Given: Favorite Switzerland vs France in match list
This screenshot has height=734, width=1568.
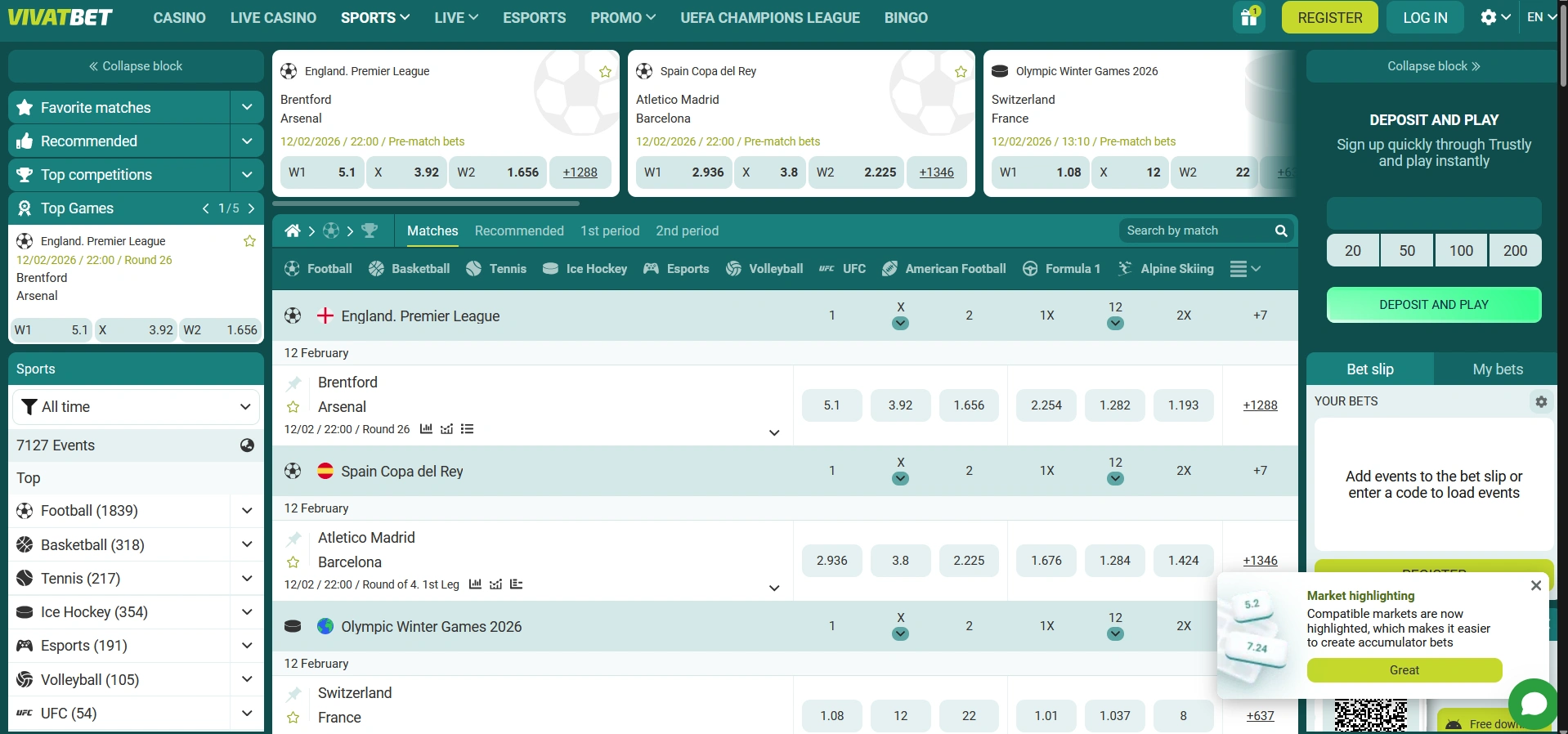Looking at the screenshot, I should (x=293, y=718).
